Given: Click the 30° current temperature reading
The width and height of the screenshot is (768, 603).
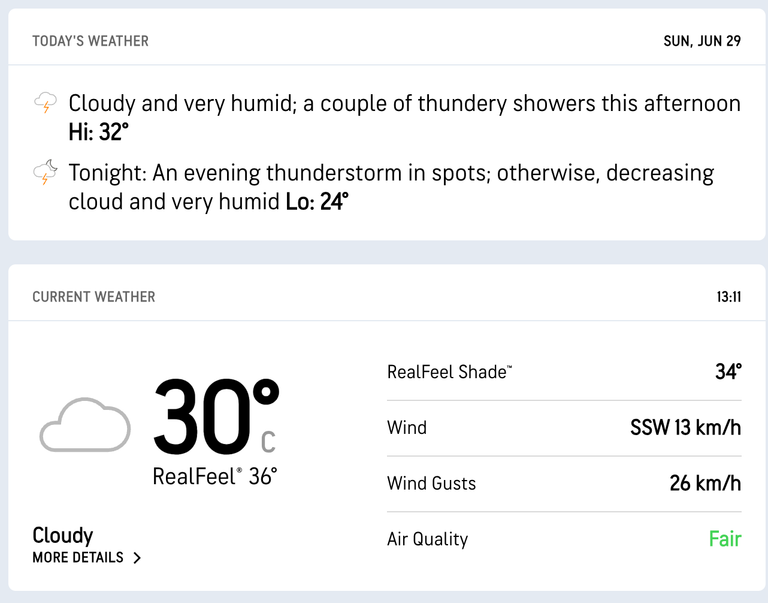Looking at the screenshot, I should point(216,417).
